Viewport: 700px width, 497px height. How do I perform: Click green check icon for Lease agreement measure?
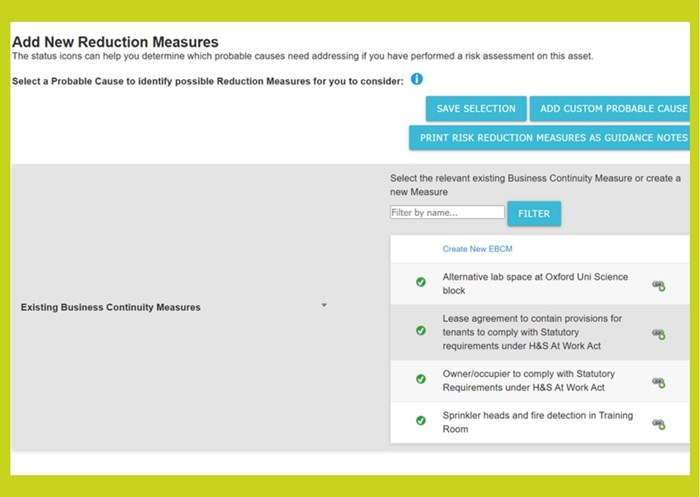coord(421,330)
